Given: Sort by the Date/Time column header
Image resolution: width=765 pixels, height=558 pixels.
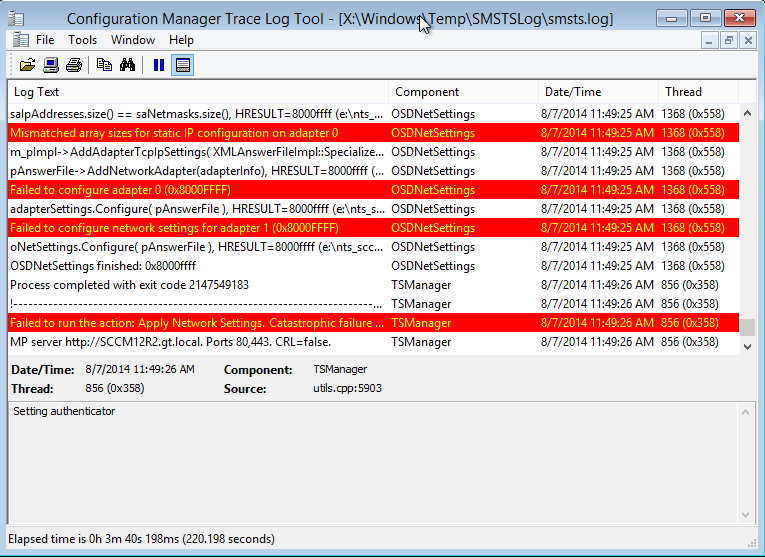Looking at the screenshot, I should 599,92.
